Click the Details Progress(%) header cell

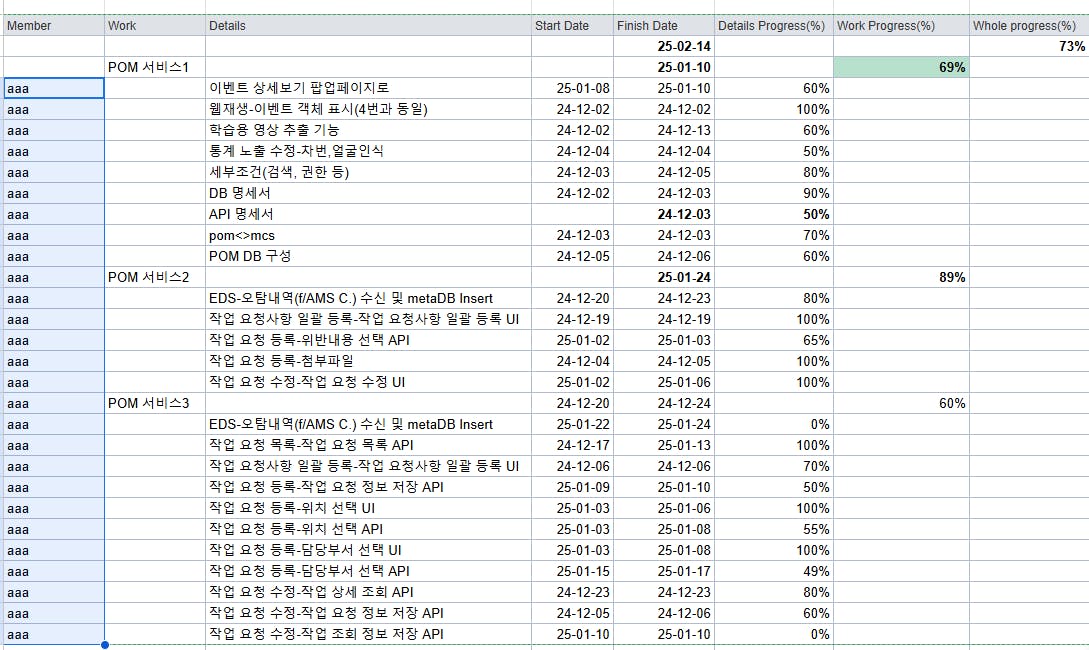tap(774, 26)
